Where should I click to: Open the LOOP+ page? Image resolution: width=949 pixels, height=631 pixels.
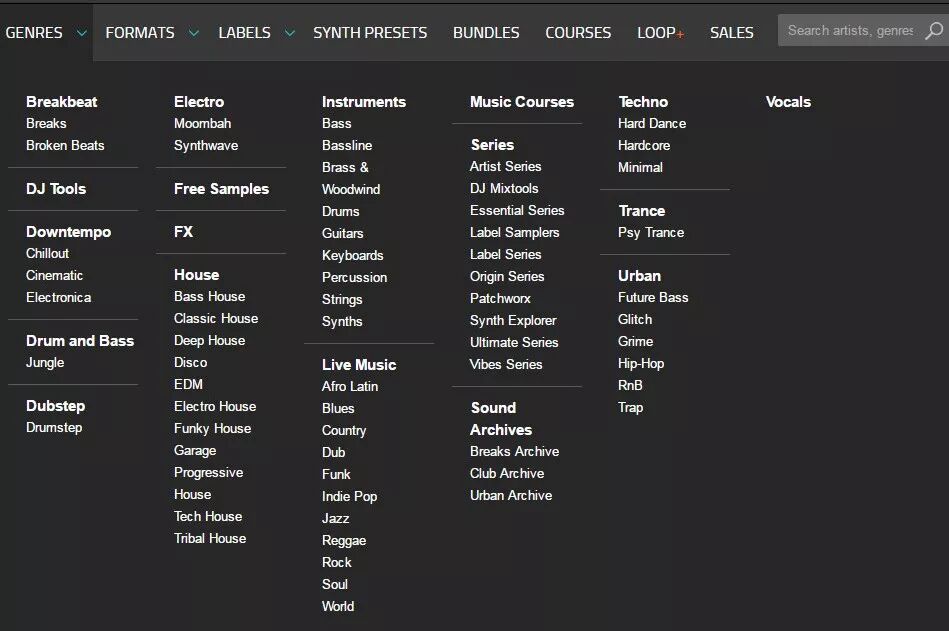(x=660, y=33)
